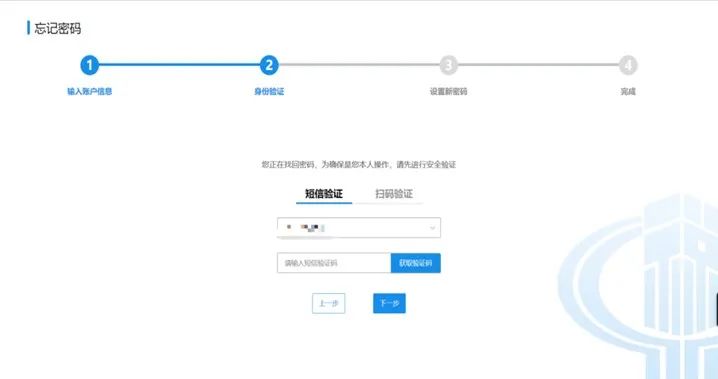Select the 设置新密码 step label
Viewport: 718px width, 379px height.
click(448, 92)
